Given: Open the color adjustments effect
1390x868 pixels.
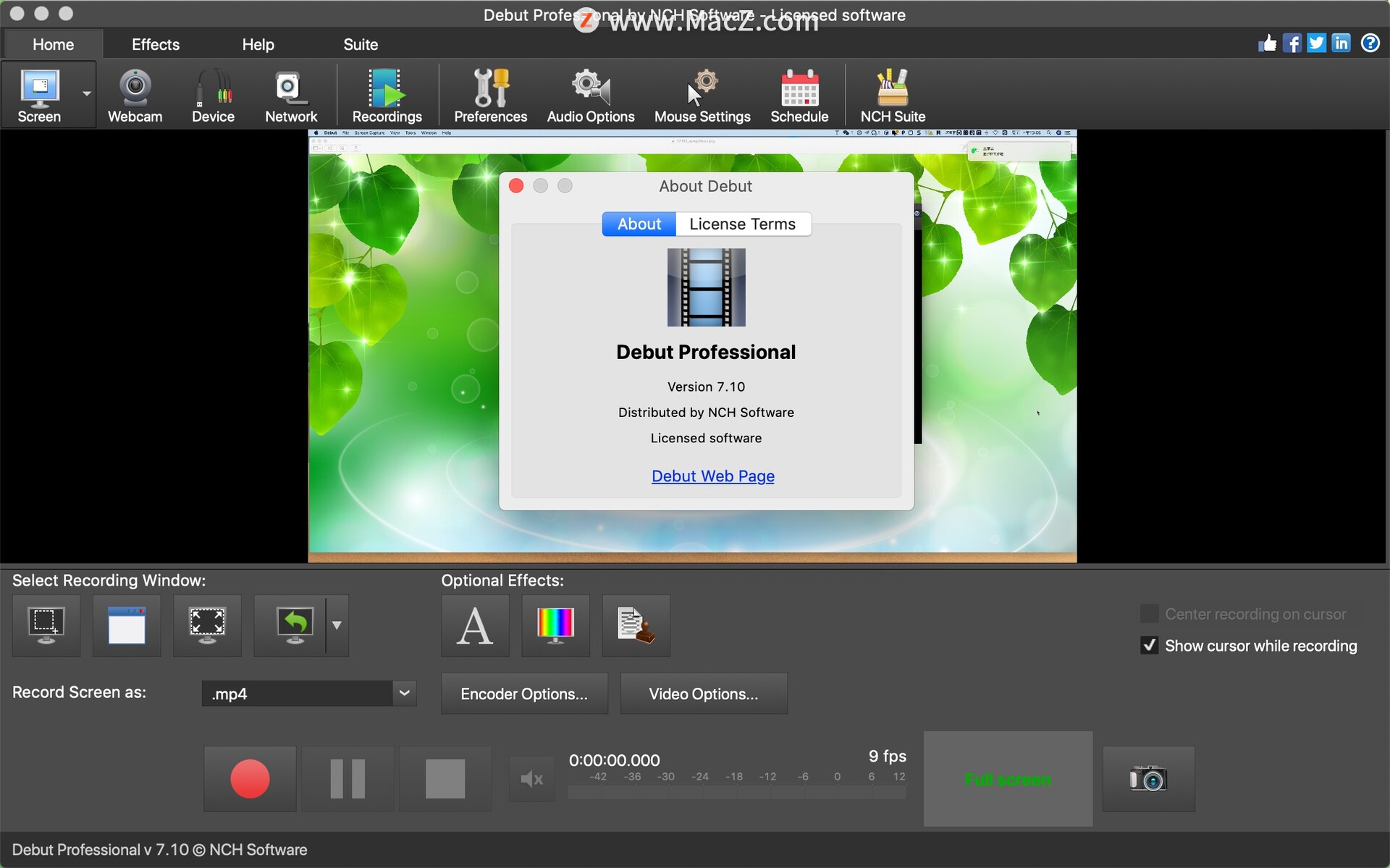Looking at the screenshot, I should click(555, 625).
